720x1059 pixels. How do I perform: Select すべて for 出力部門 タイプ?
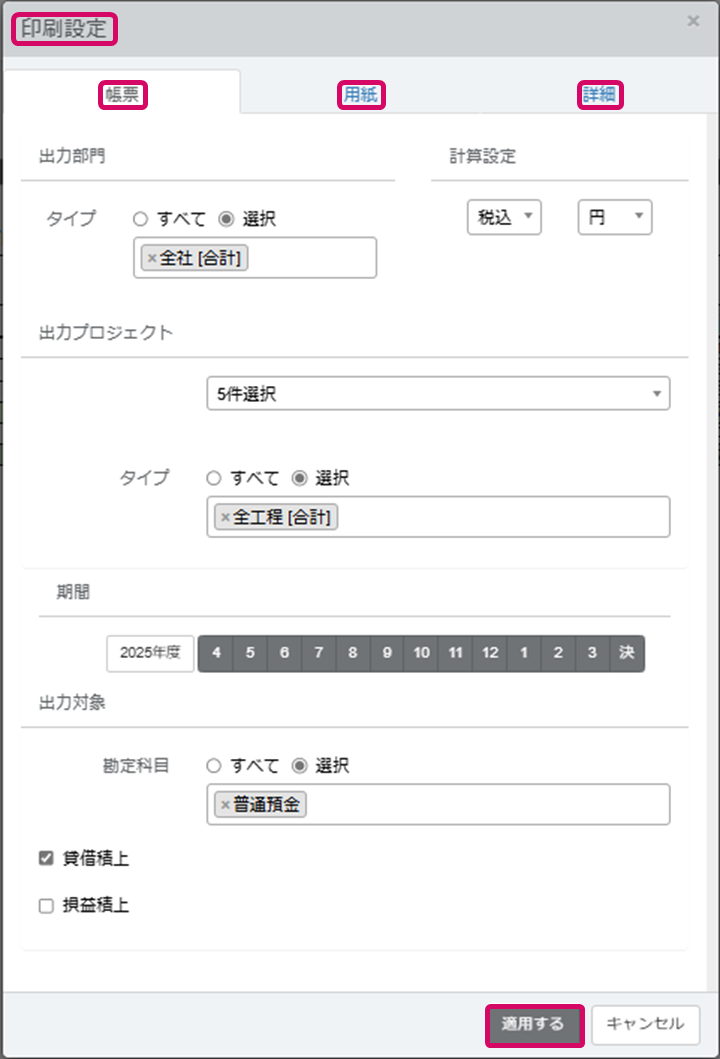click(140, 219)
